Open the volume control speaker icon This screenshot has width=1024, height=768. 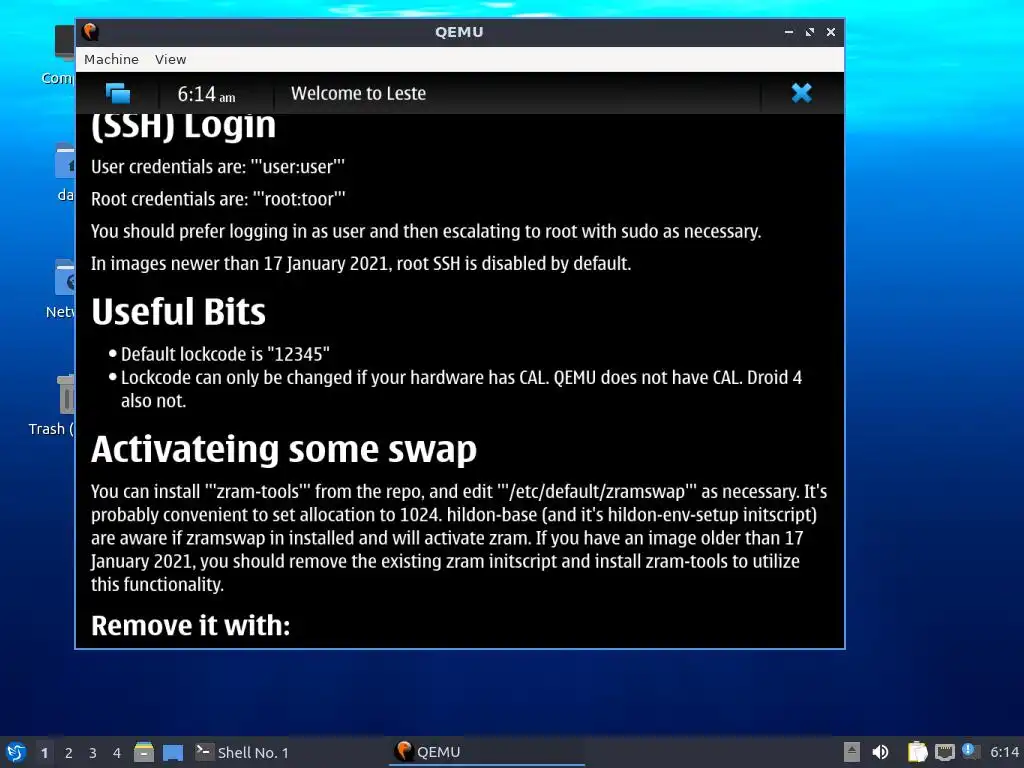(x=880, y=752)
